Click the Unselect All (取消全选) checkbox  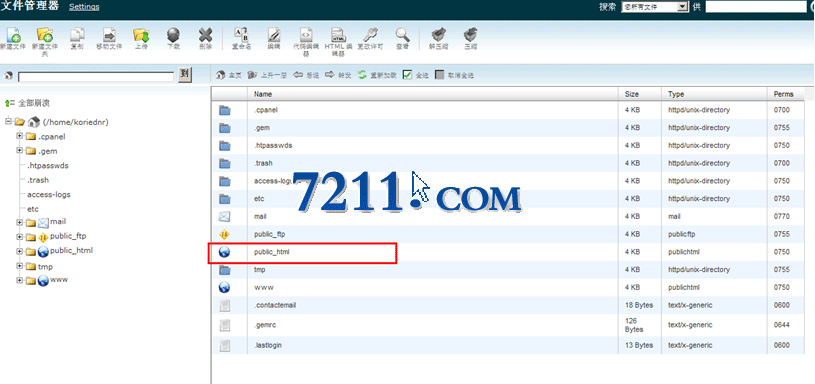(440, 75)
